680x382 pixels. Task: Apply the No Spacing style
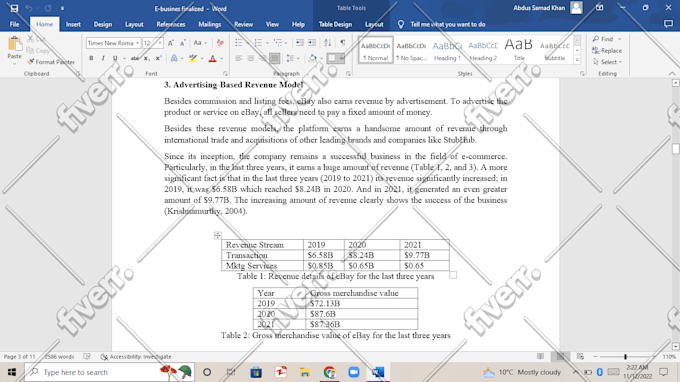click(x=412, y=50)
